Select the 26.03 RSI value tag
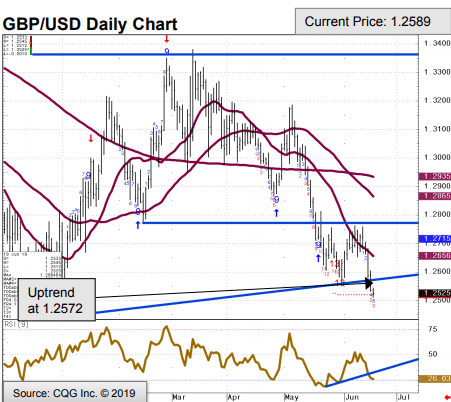This screenshot has height=402, width=451. click(435, 378)
